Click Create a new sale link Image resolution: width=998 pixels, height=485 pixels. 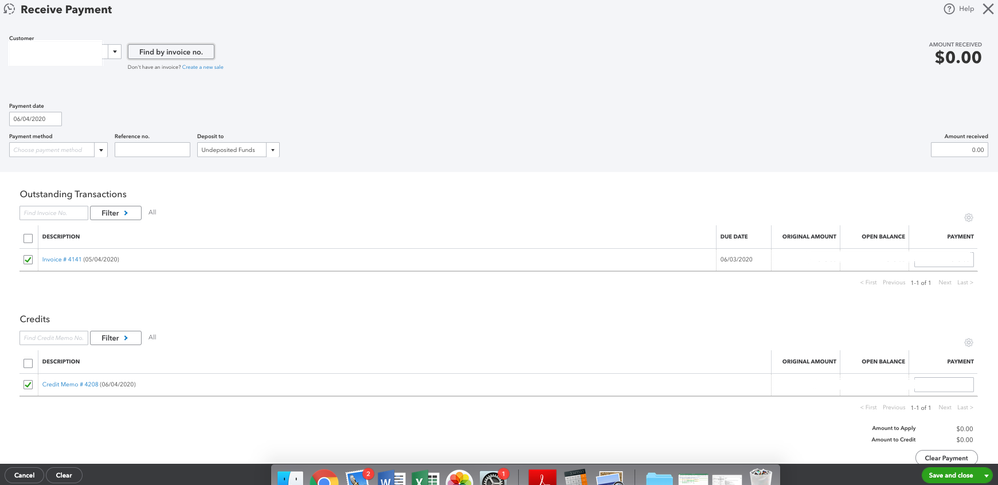(x=202, y=67)
